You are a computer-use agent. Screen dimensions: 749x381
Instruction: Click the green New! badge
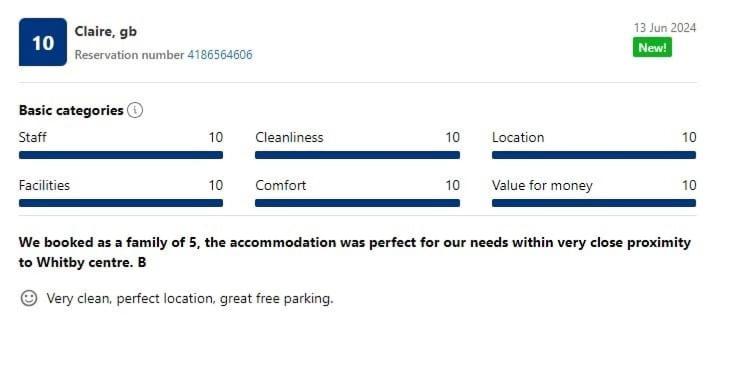[x=652, y=48]
